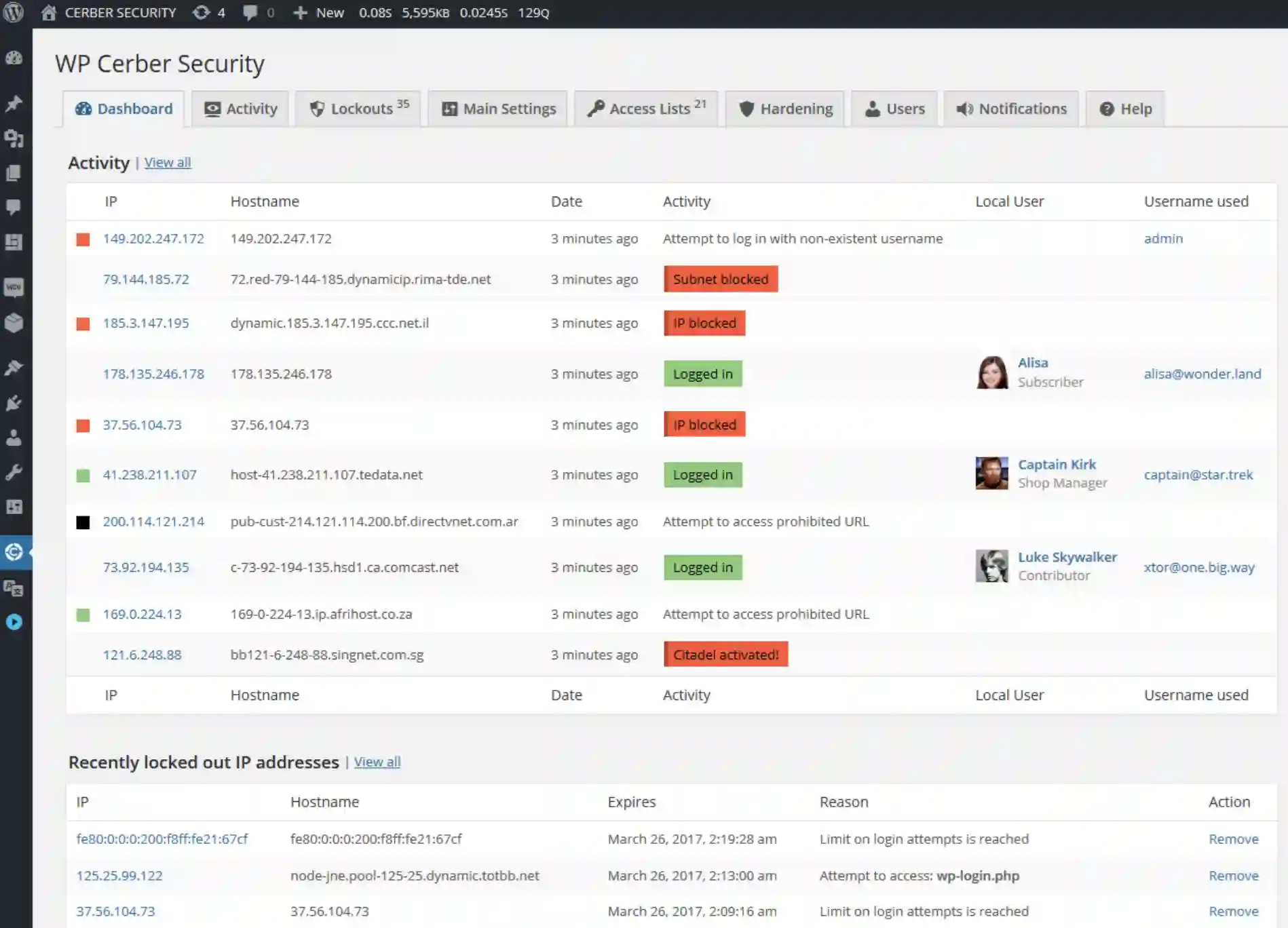Click the admin username link
This screenshot has height=928, width=1288.
pyautogui.click(x=1163, y=238)
